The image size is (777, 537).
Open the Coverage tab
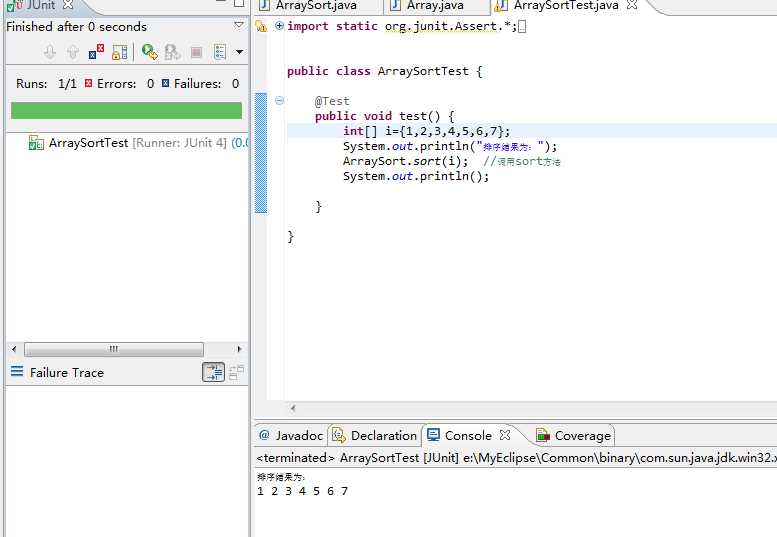[x=574, y=435]
